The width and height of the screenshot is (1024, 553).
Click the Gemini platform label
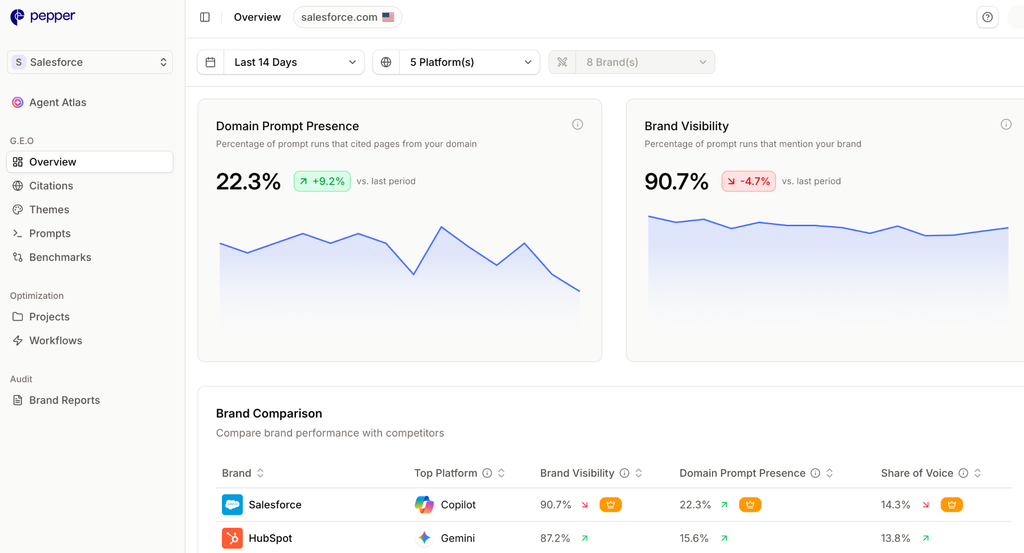coord(458,538)
